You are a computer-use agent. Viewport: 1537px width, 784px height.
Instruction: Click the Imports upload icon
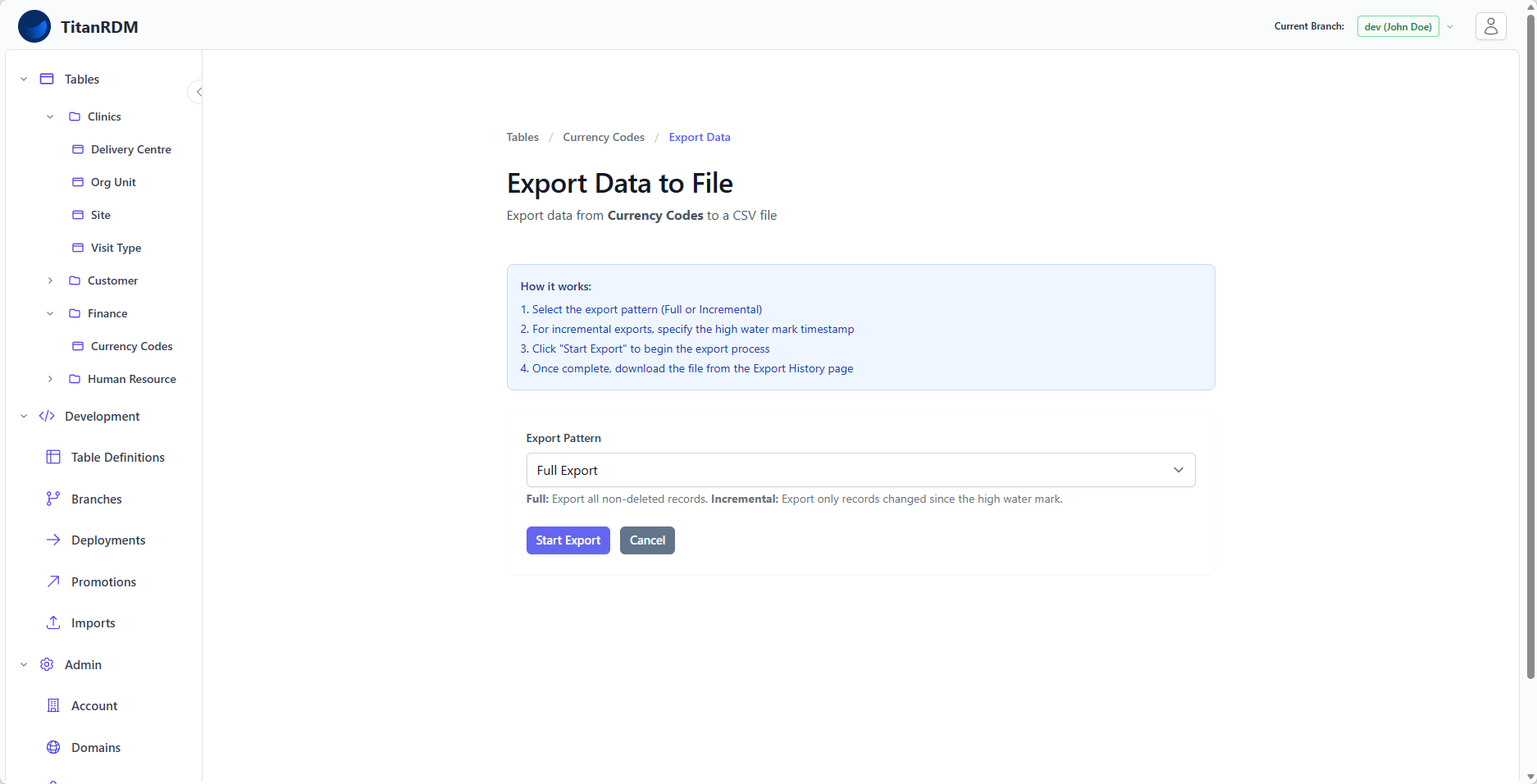point(53,622)
